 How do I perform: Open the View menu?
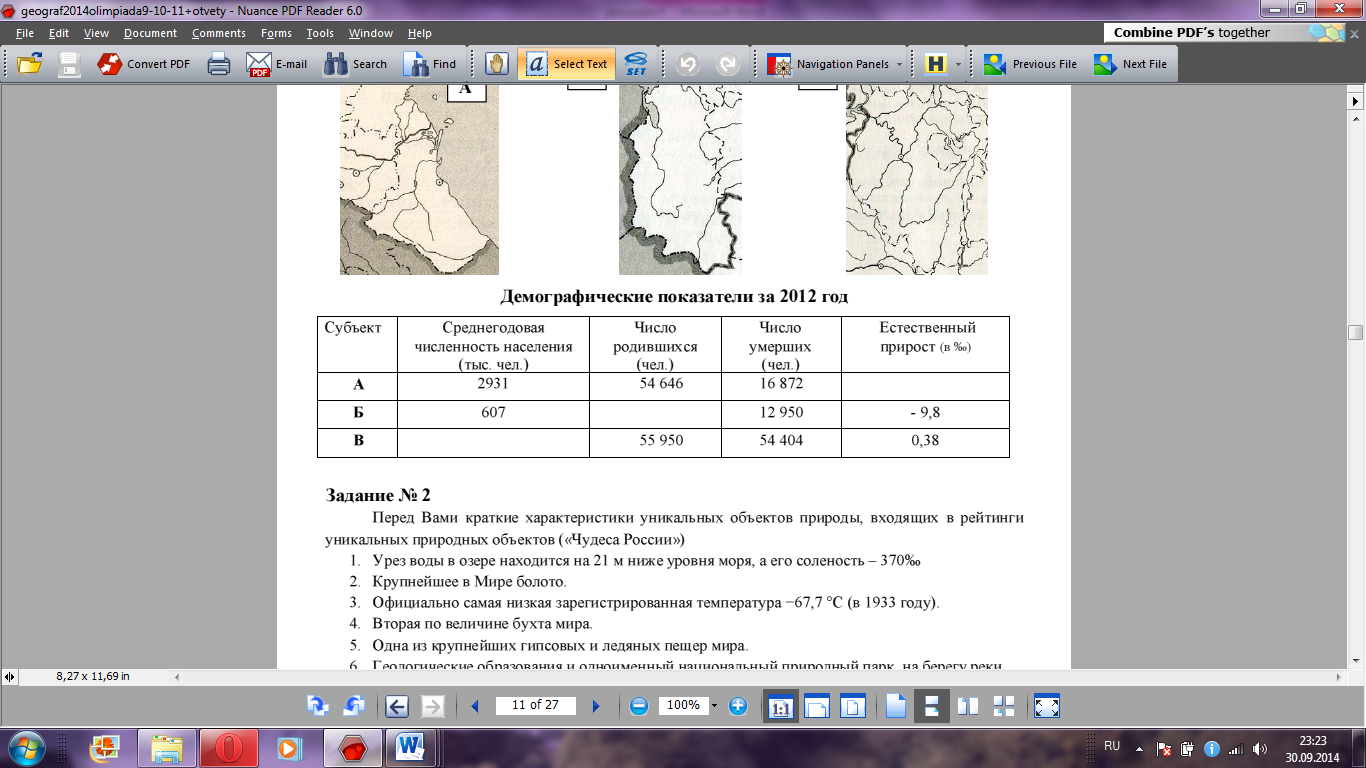97,33
